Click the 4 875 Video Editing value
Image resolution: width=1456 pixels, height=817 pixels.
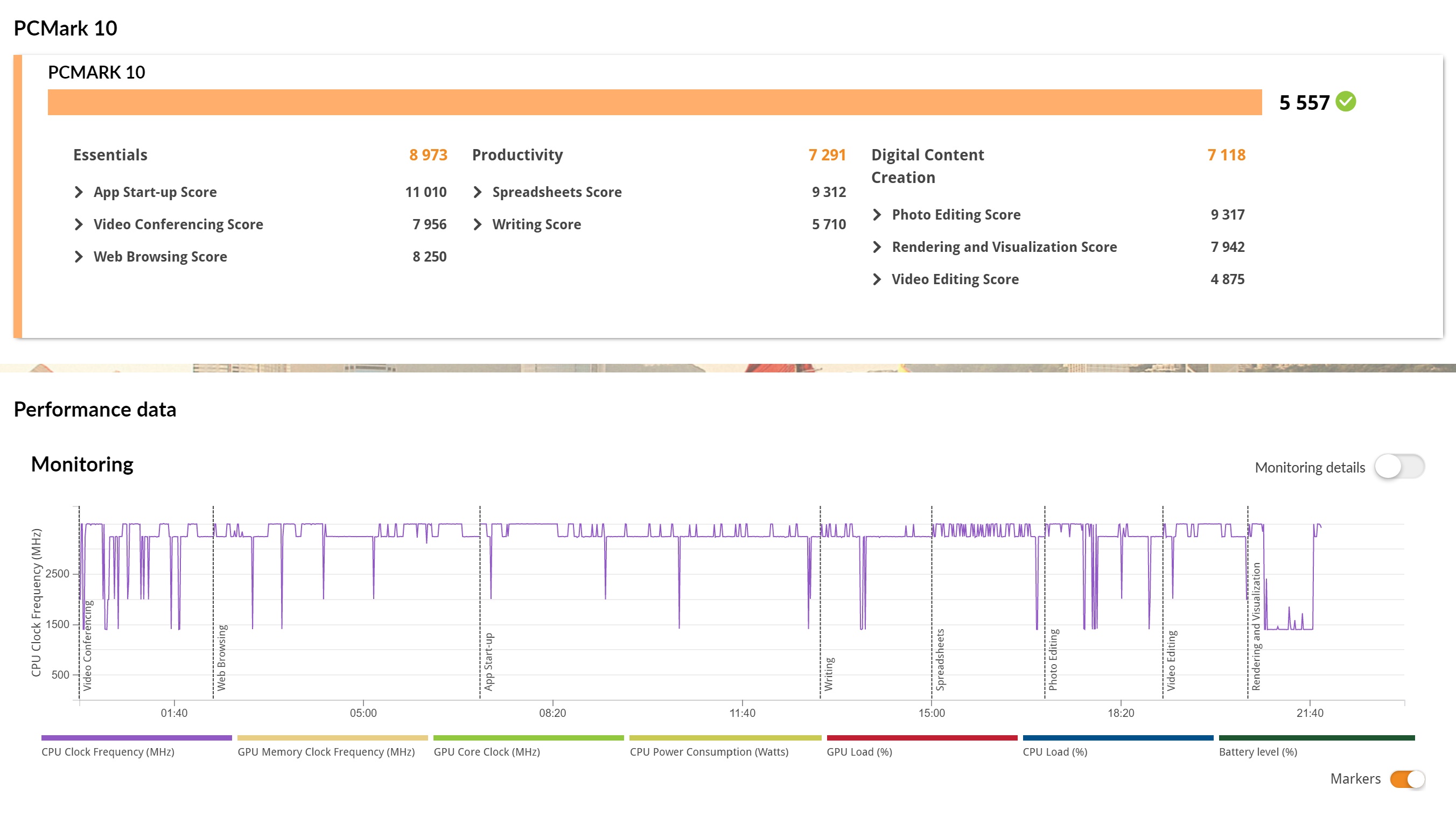[1228, 279]
